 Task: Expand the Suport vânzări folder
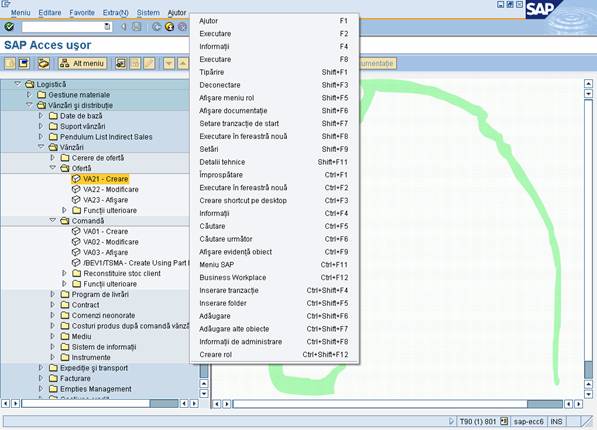[x=41, y=126]
